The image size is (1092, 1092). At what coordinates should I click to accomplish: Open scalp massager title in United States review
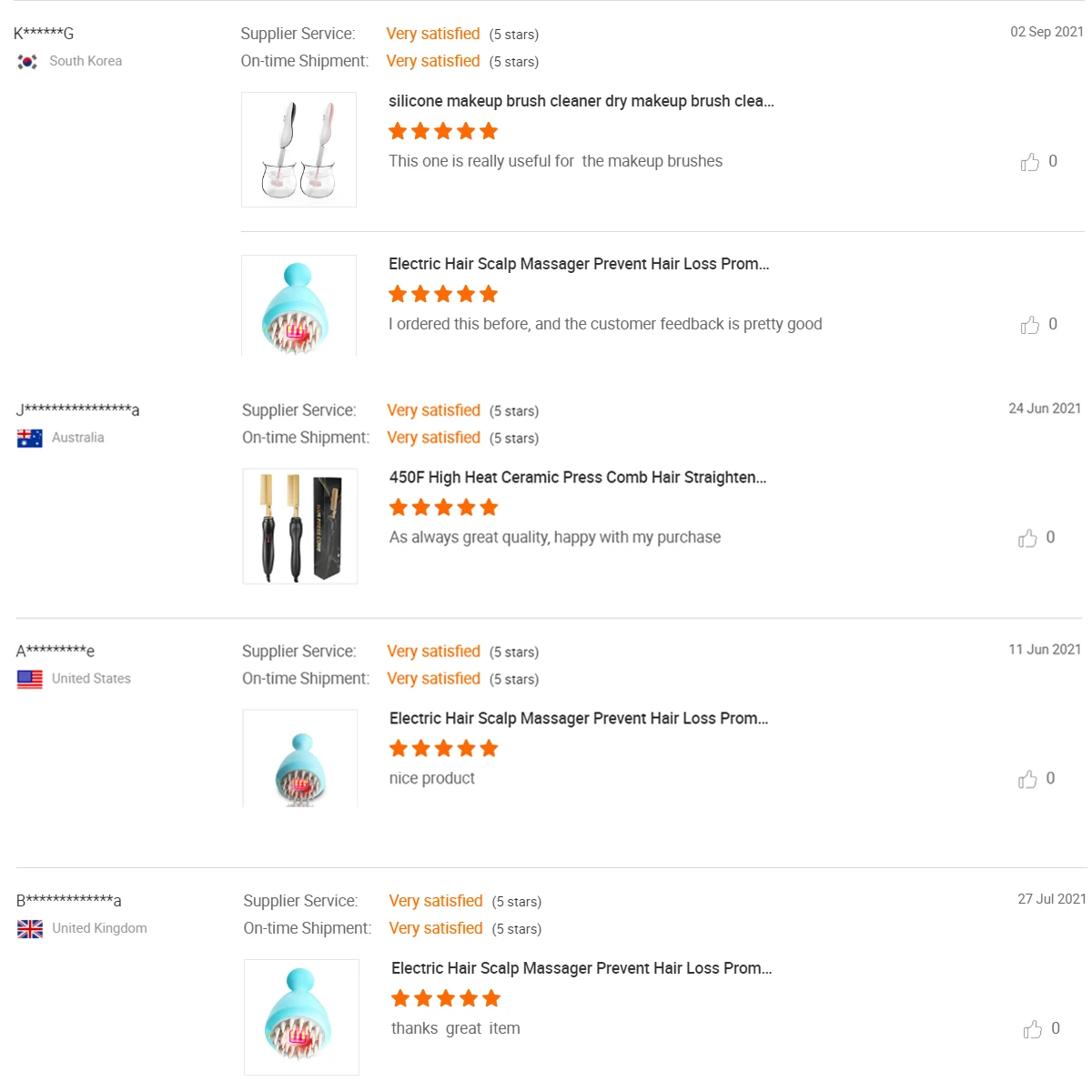[579, 719]
